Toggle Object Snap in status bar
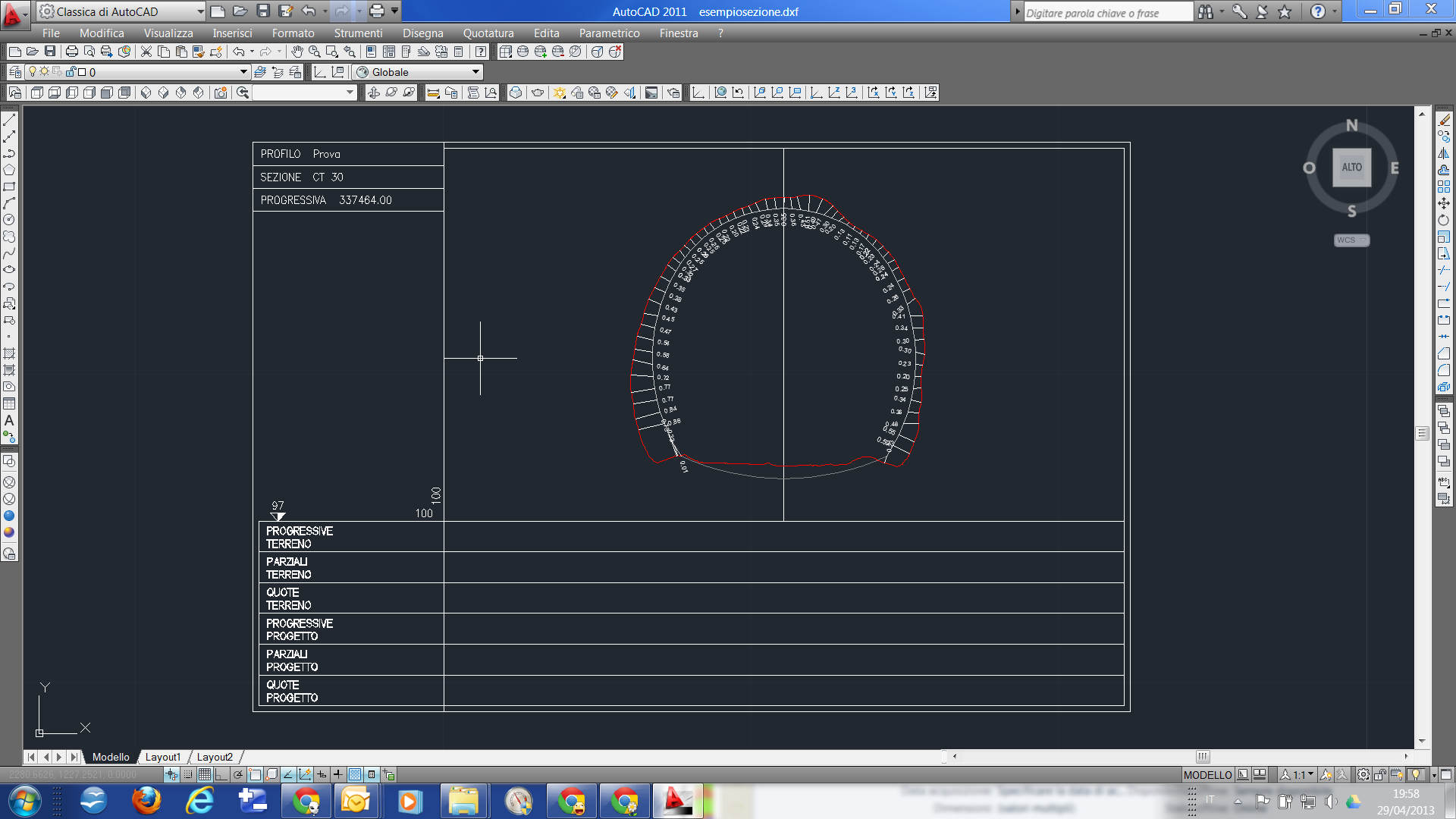This screenshot has height=819, width=1456. point(255,774)
